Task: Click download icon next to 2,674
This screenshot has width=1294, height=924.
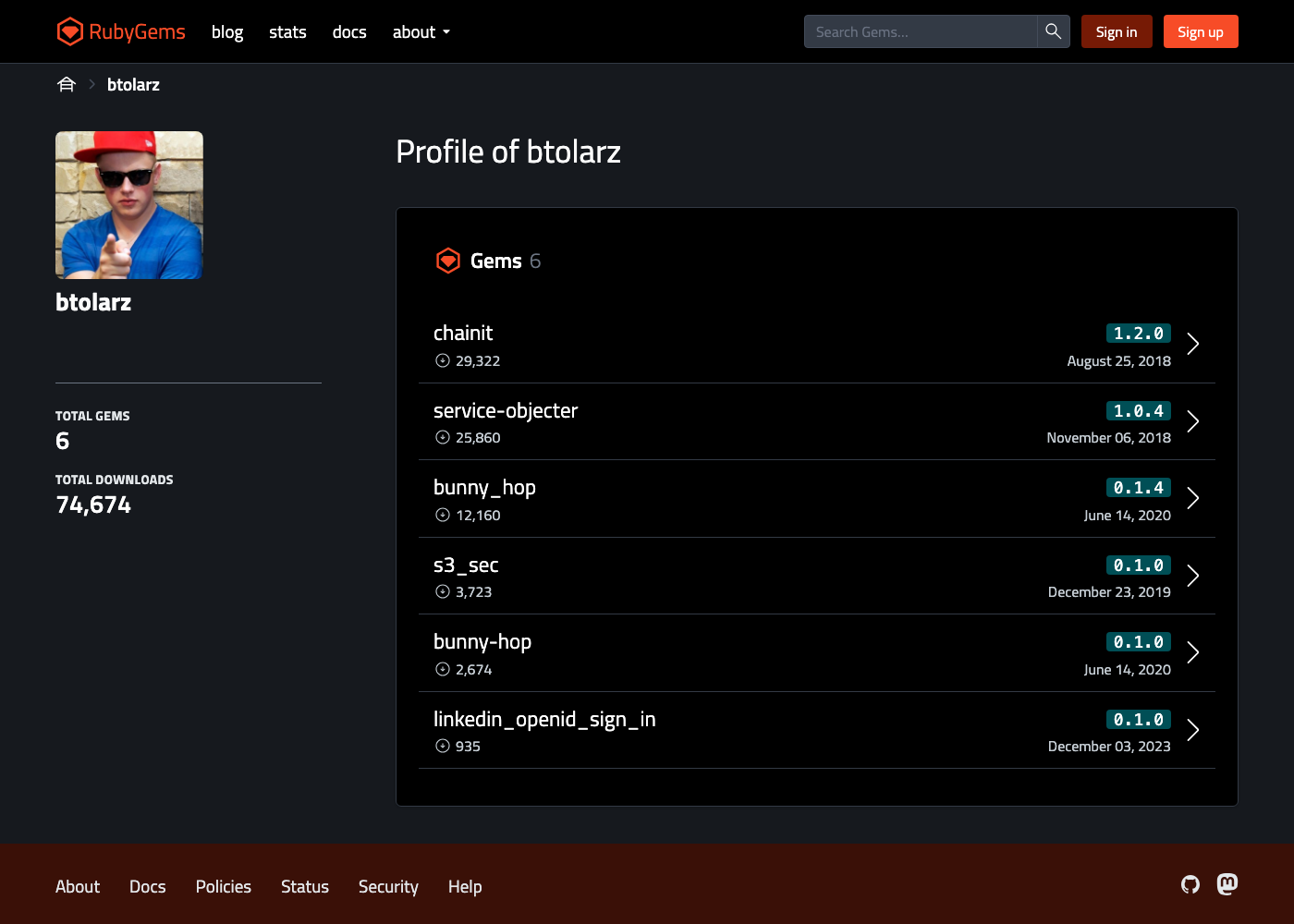Action: tap(443, 669)
